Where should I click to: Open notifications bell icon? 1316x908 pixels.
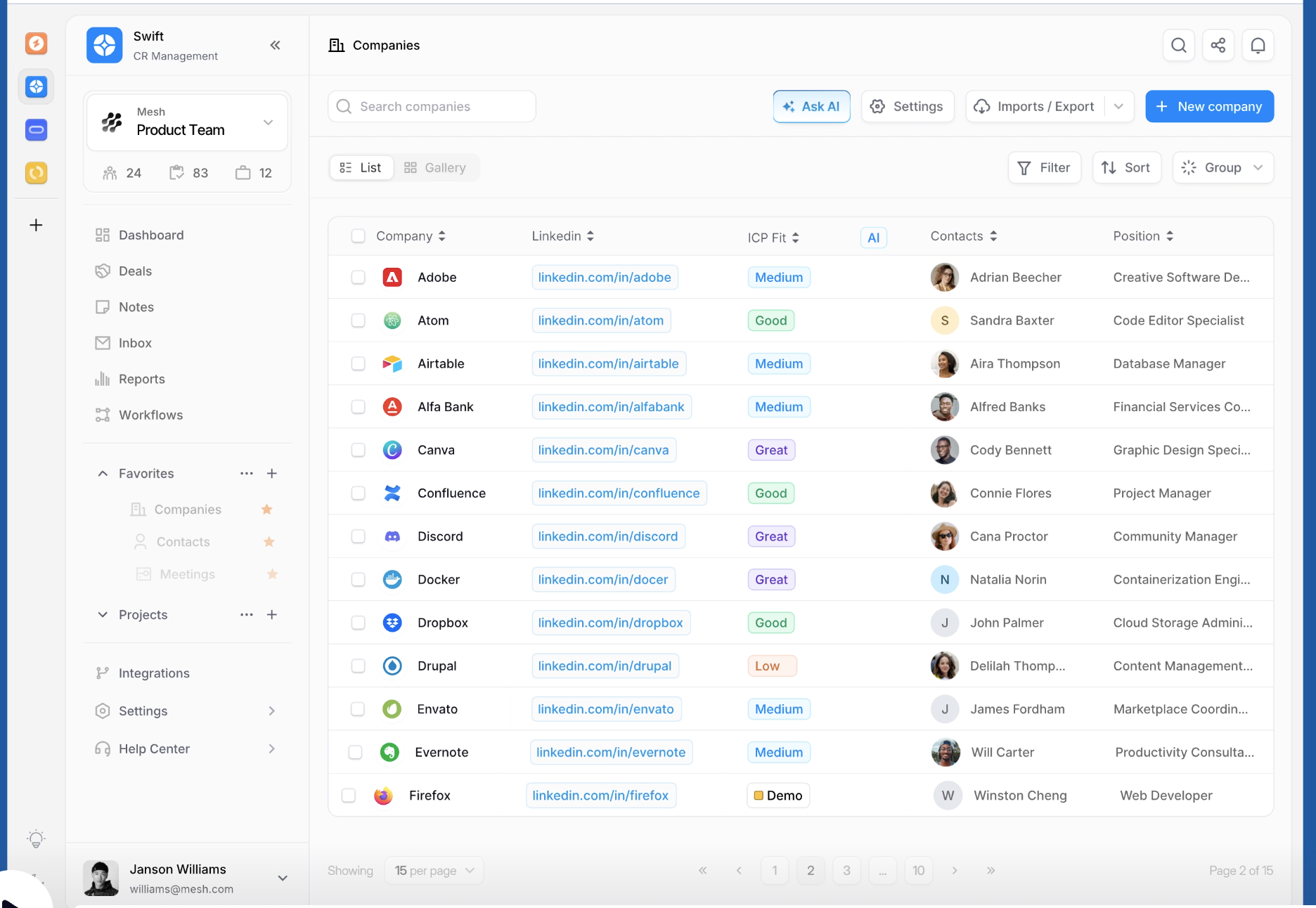(x=1258, y=46)
